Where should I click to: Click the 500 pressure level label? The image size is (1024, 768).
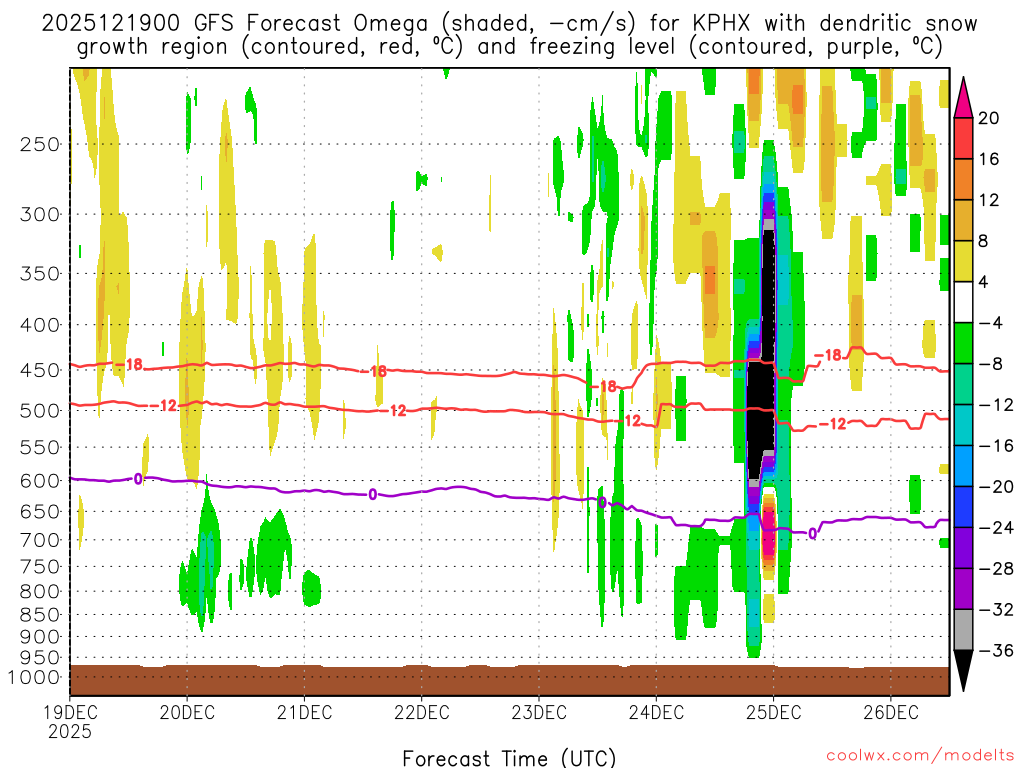tap(40, 411)
